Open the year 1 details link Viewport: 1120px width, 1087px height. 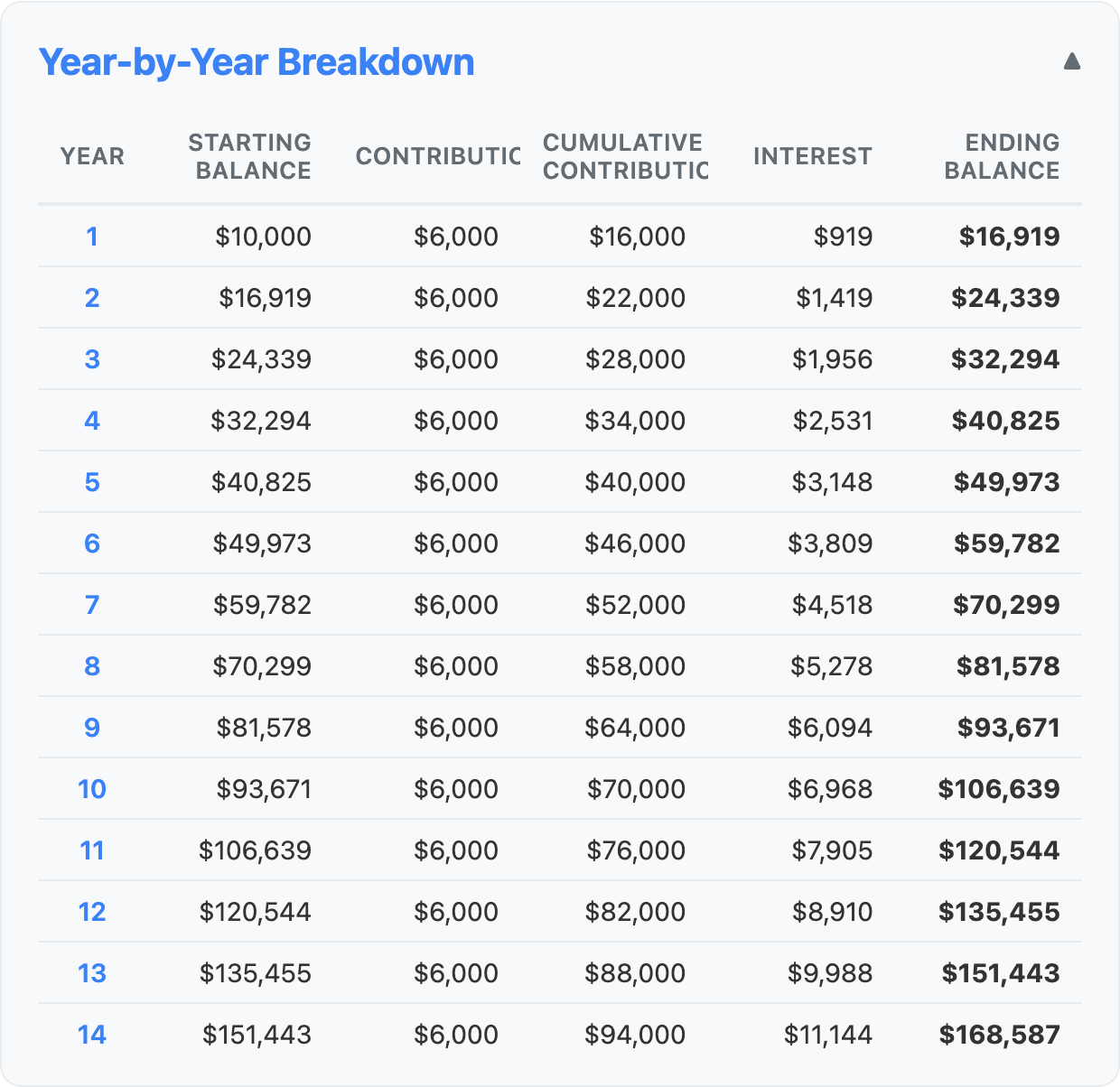91,236
